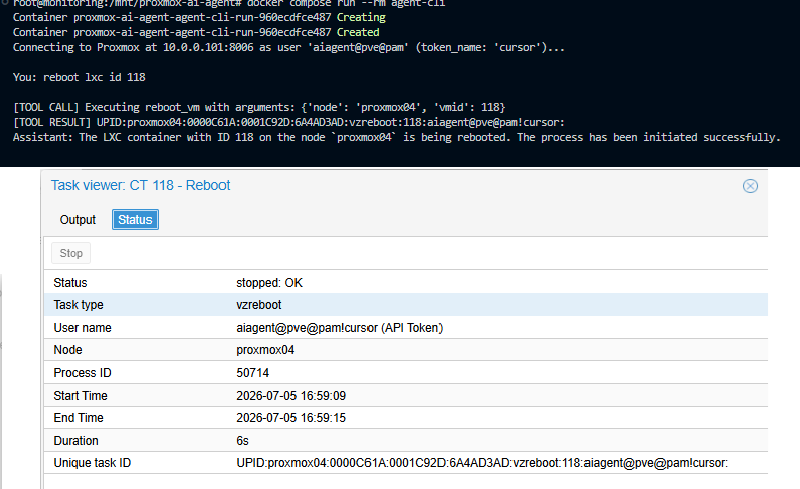Click the Assistant response line in terminal
The height and width of the screenshot is (489, 800).
[x=397, y=137]
